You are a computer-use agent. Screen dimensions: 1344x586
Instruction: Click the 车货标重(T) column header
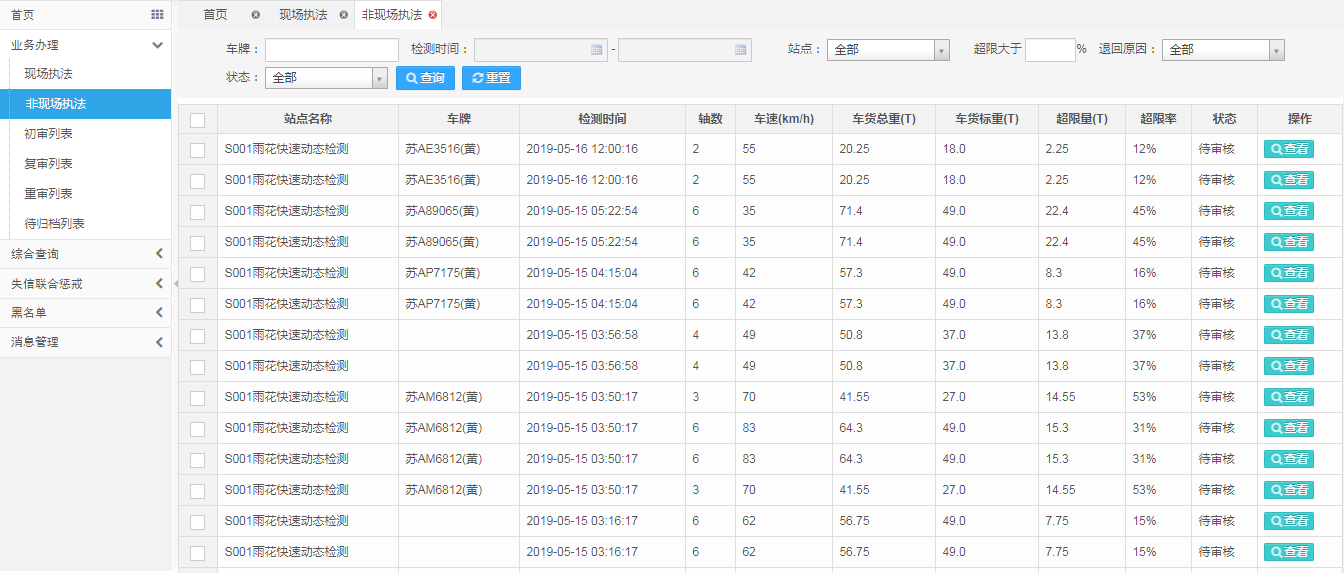coord(987,119)
